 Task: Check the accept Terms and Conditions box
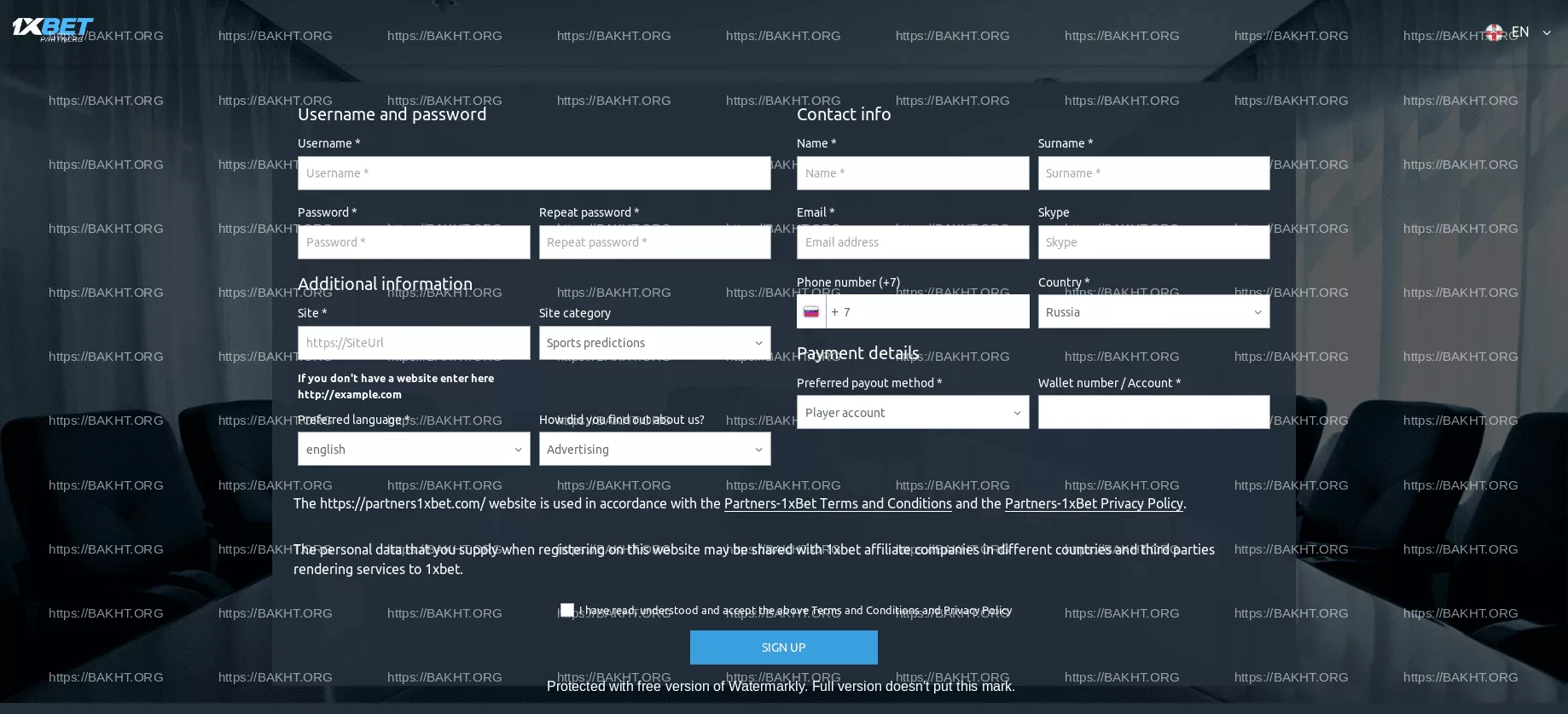pyautogui.click(x=567, y=610)
